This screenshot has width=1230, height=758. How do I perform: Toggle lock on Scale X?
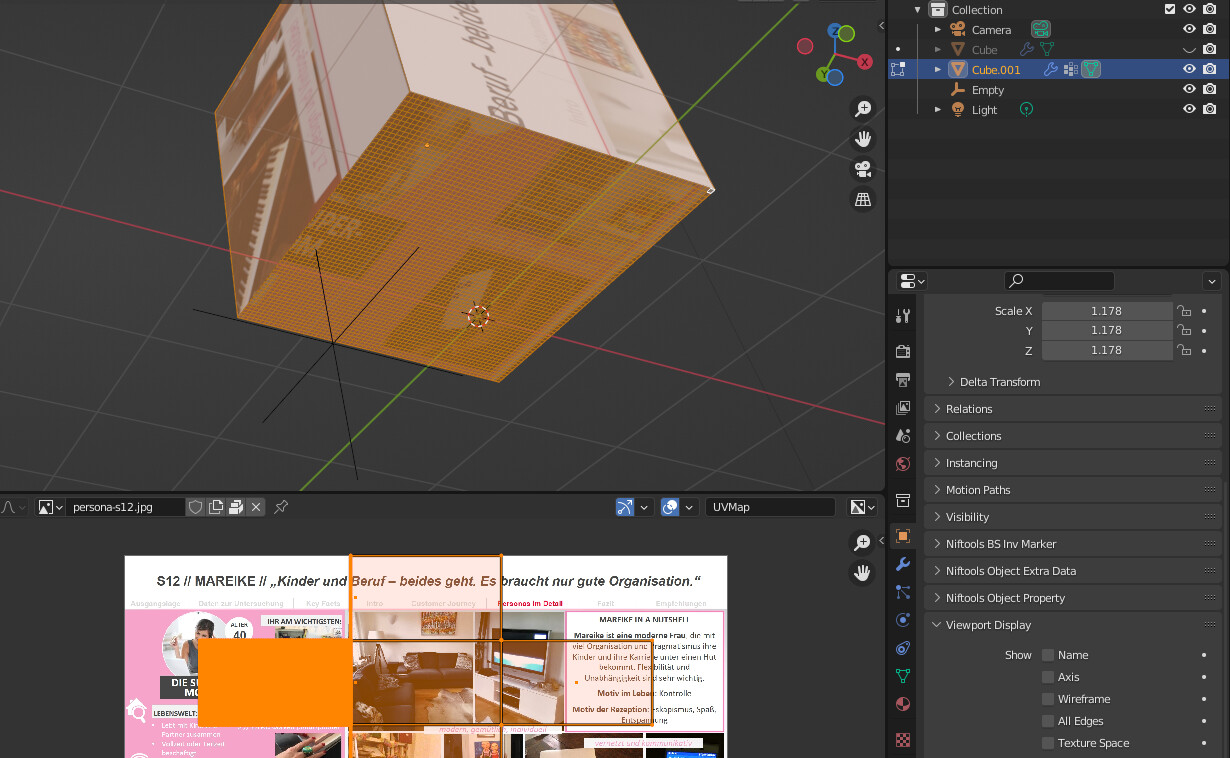[1184, 311]
